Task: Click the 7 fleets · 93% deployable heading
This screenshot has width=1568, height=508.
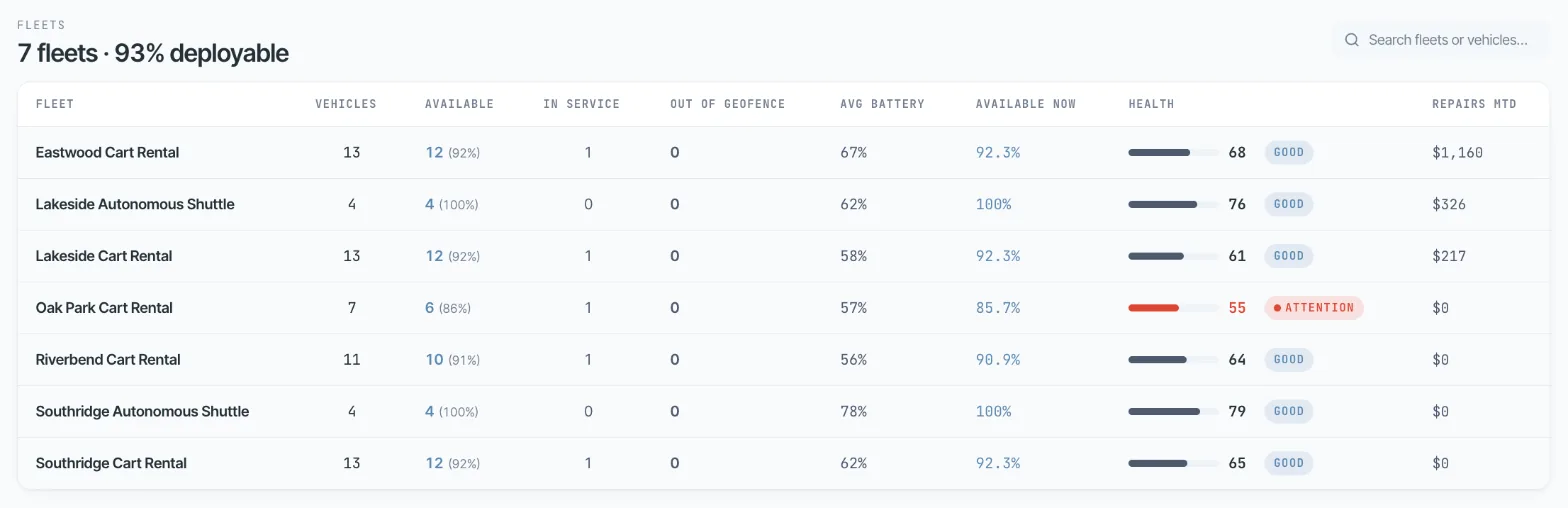Action: point(153,53)
